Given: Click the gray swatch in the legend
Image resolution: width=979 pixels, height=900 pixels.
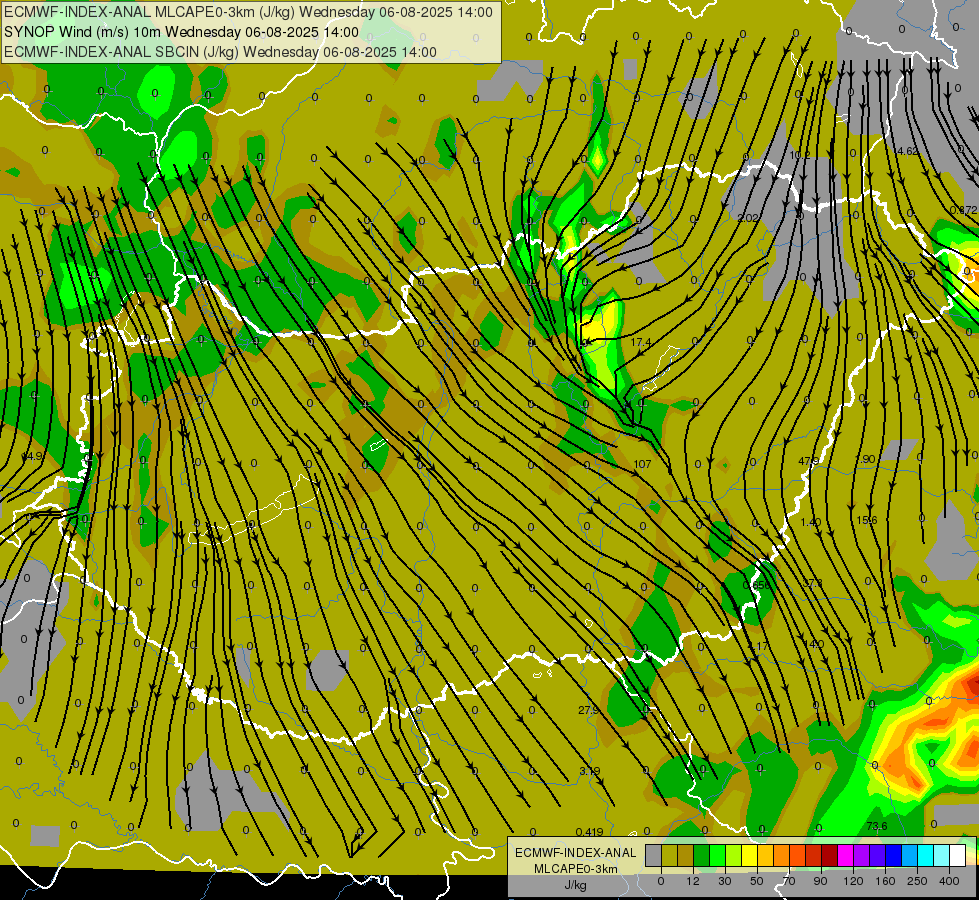Looking at the screenshot, I should click(654, 855).
